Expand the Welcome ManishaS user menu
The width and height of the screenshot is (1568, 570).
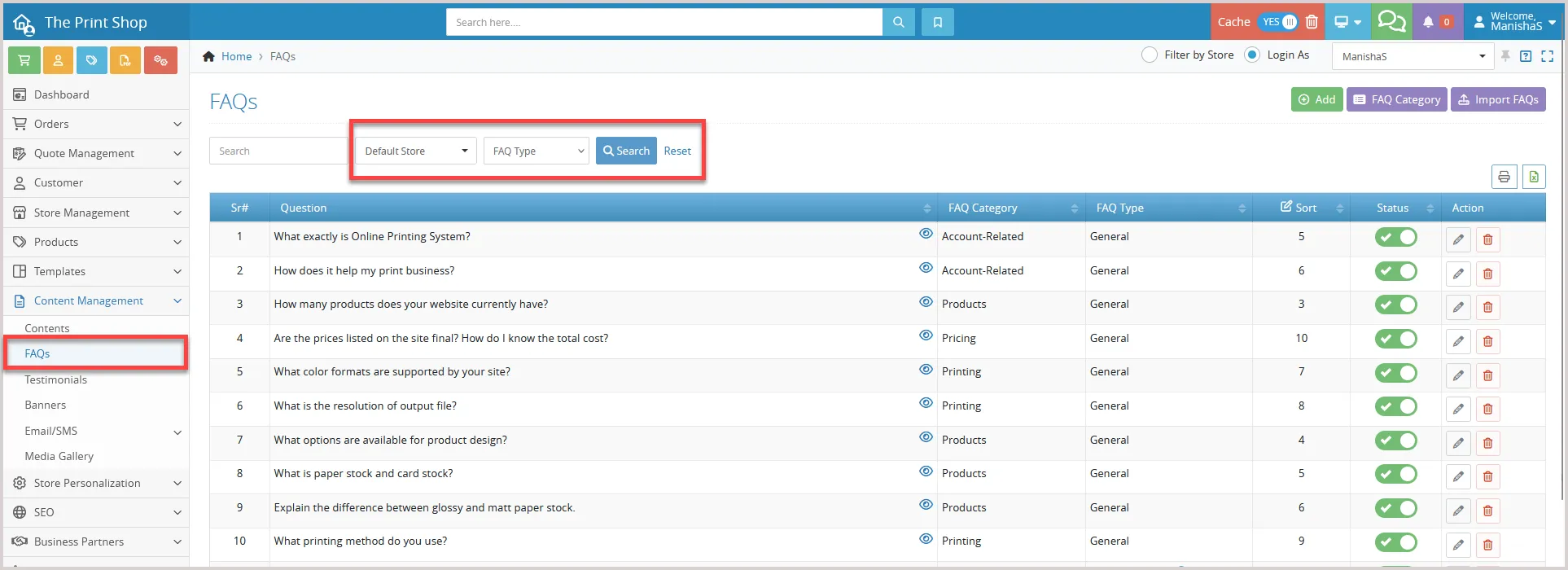click(1515, 22)
